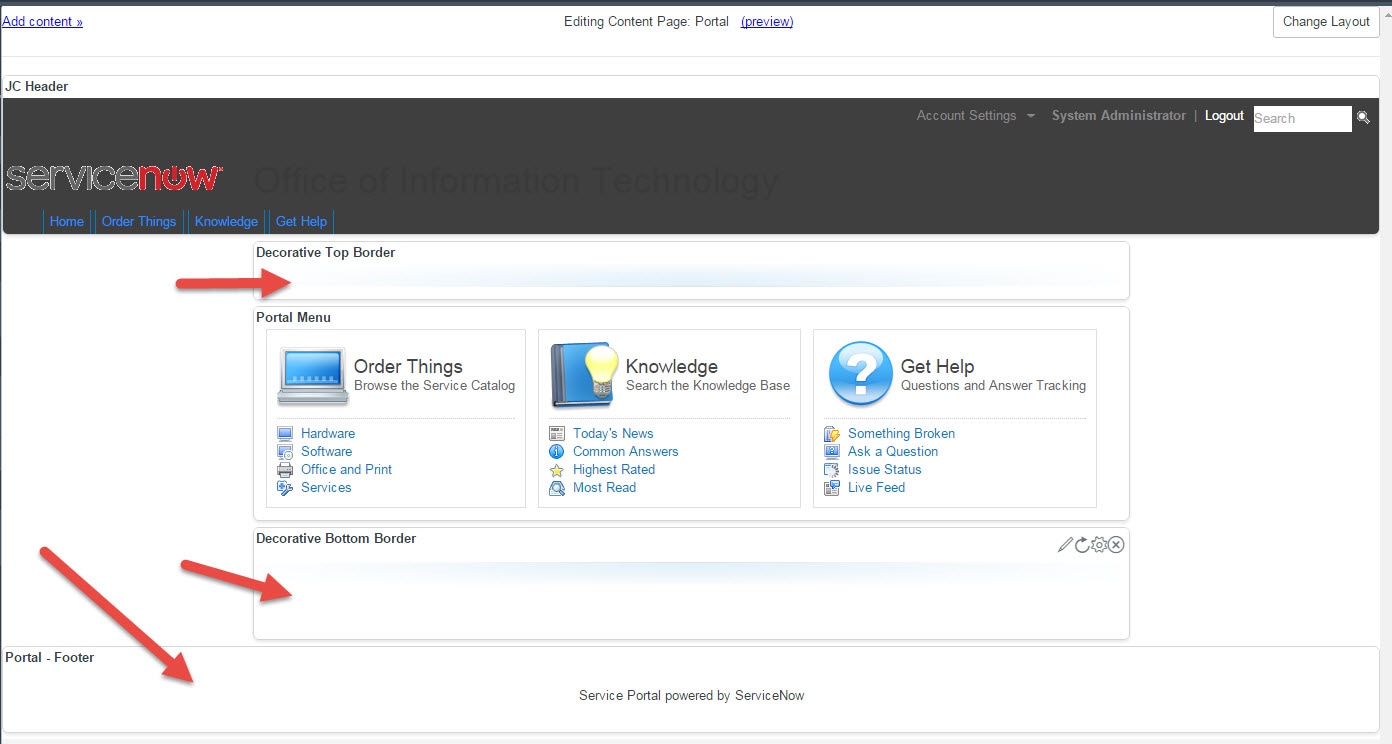This screenshot has height=744, width=1392.
Task: Click the refresh icon on Decorative Bottom Border widget
Action: [x=1081, y=544]
